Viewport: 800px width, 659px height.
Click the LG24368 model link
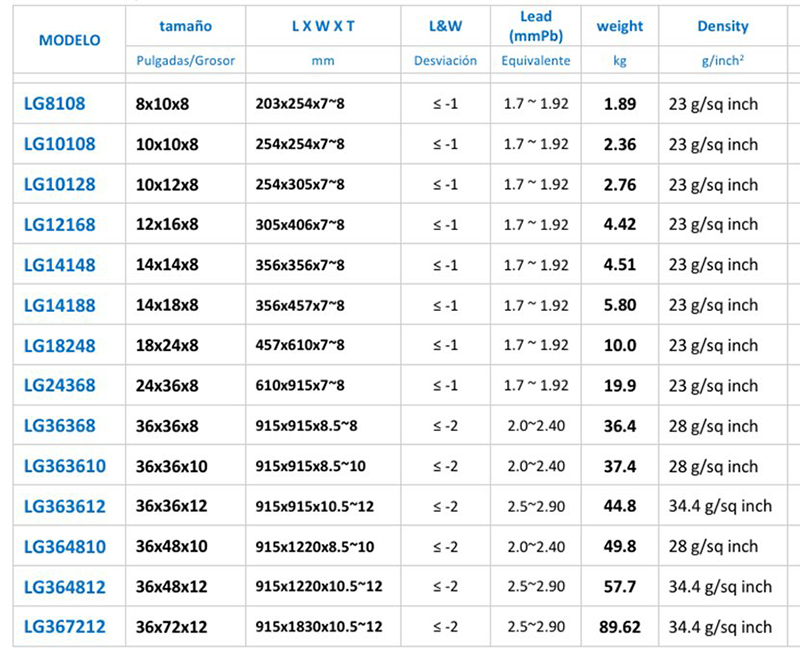(x=59, y=386)
